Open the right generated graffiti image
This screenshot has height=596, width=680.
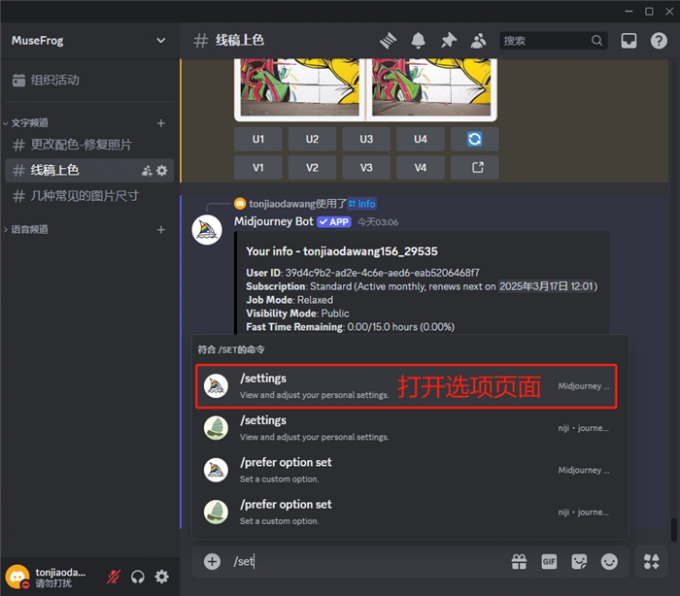point(432,88)
